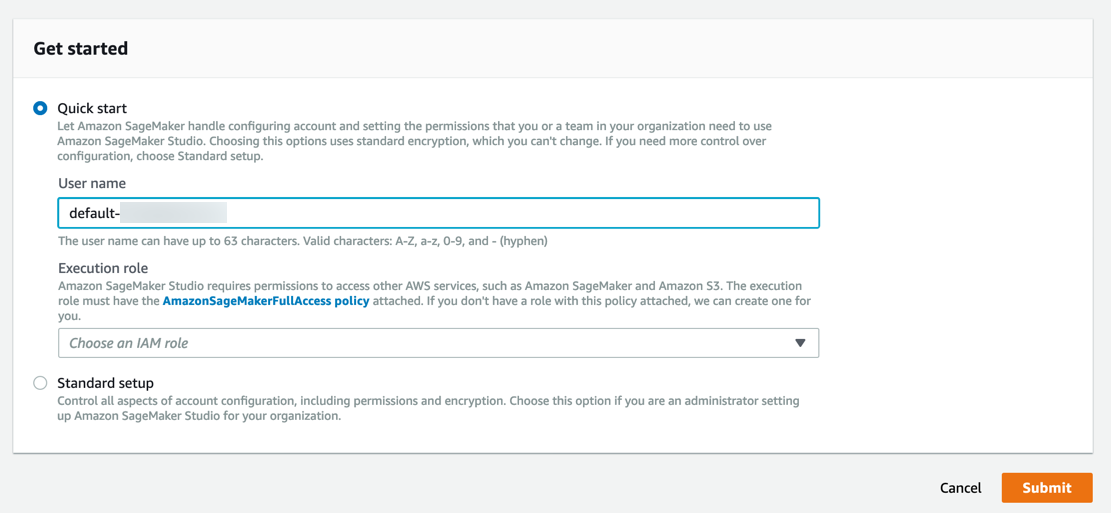Image resolution: width=1111 pixels, height=513 pixels.
Task: Select the Standard setup radio option
Action: 40,383
